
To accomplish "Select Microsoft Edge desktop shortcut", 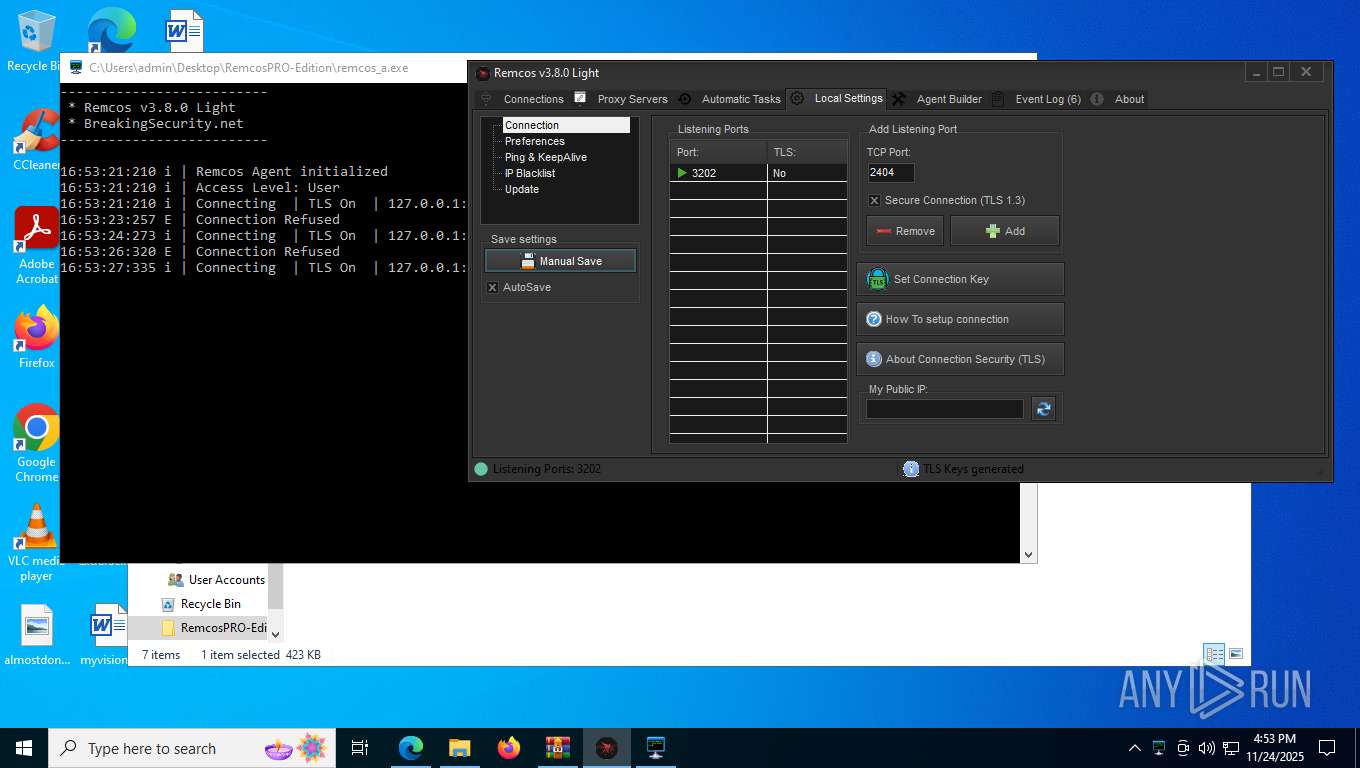I will coord(111,30).
